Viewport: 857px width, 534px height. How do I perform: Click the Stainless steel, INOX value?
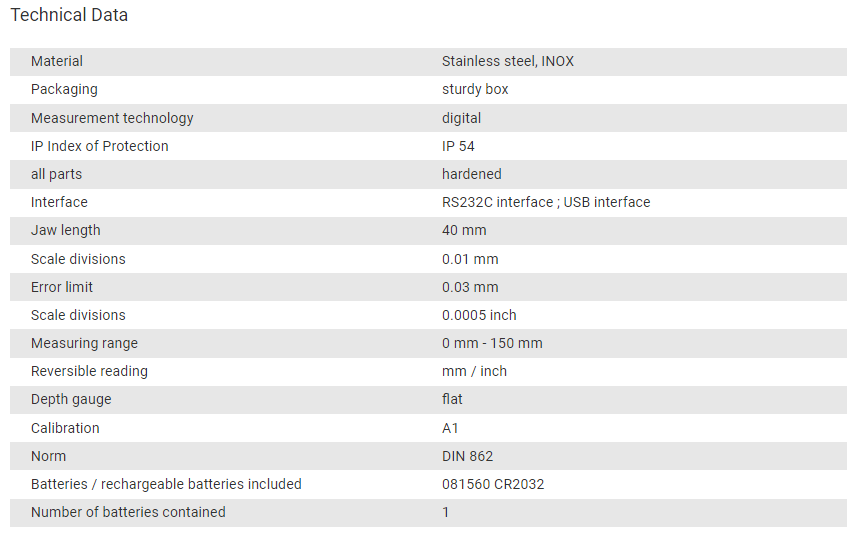[x=508, y=61]
